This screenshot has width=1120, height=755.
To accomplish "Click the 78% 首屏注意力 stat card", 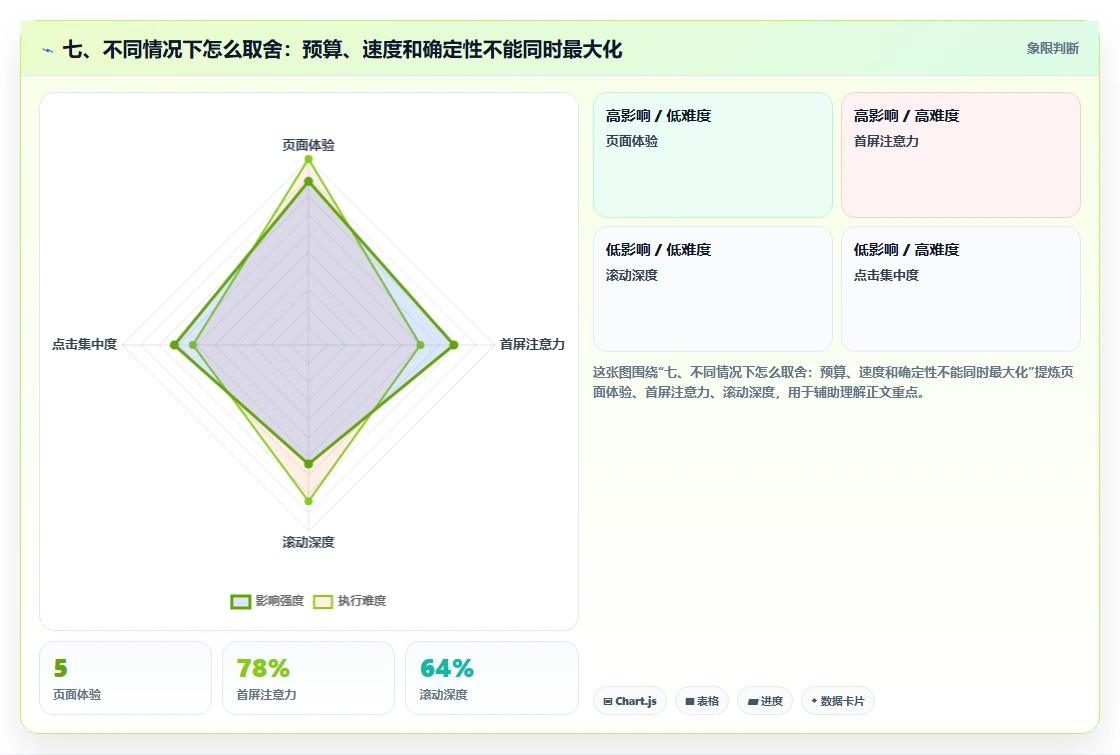I will [308, 678].
